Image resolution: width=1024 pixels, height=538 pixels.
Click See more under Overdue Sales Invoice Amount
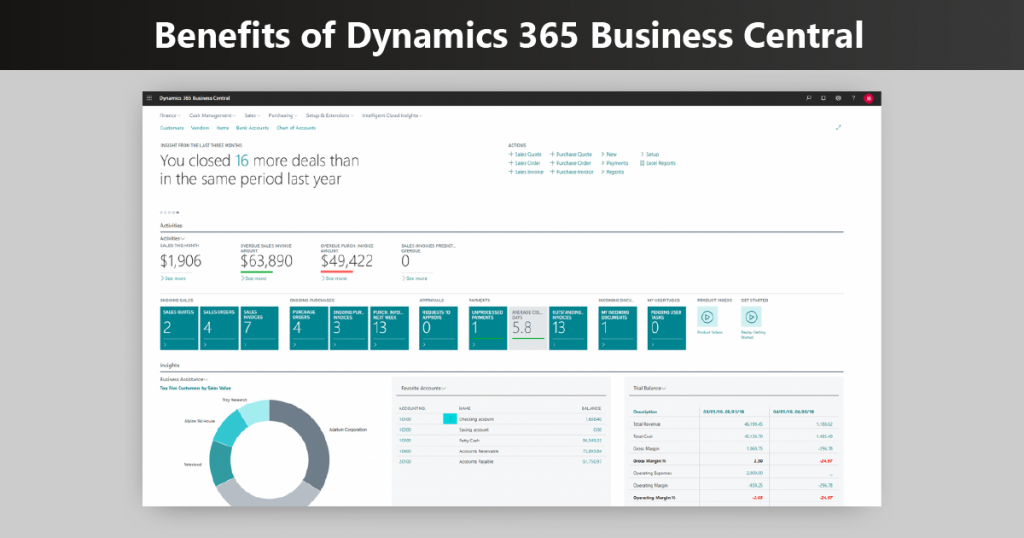pos(253,278)
